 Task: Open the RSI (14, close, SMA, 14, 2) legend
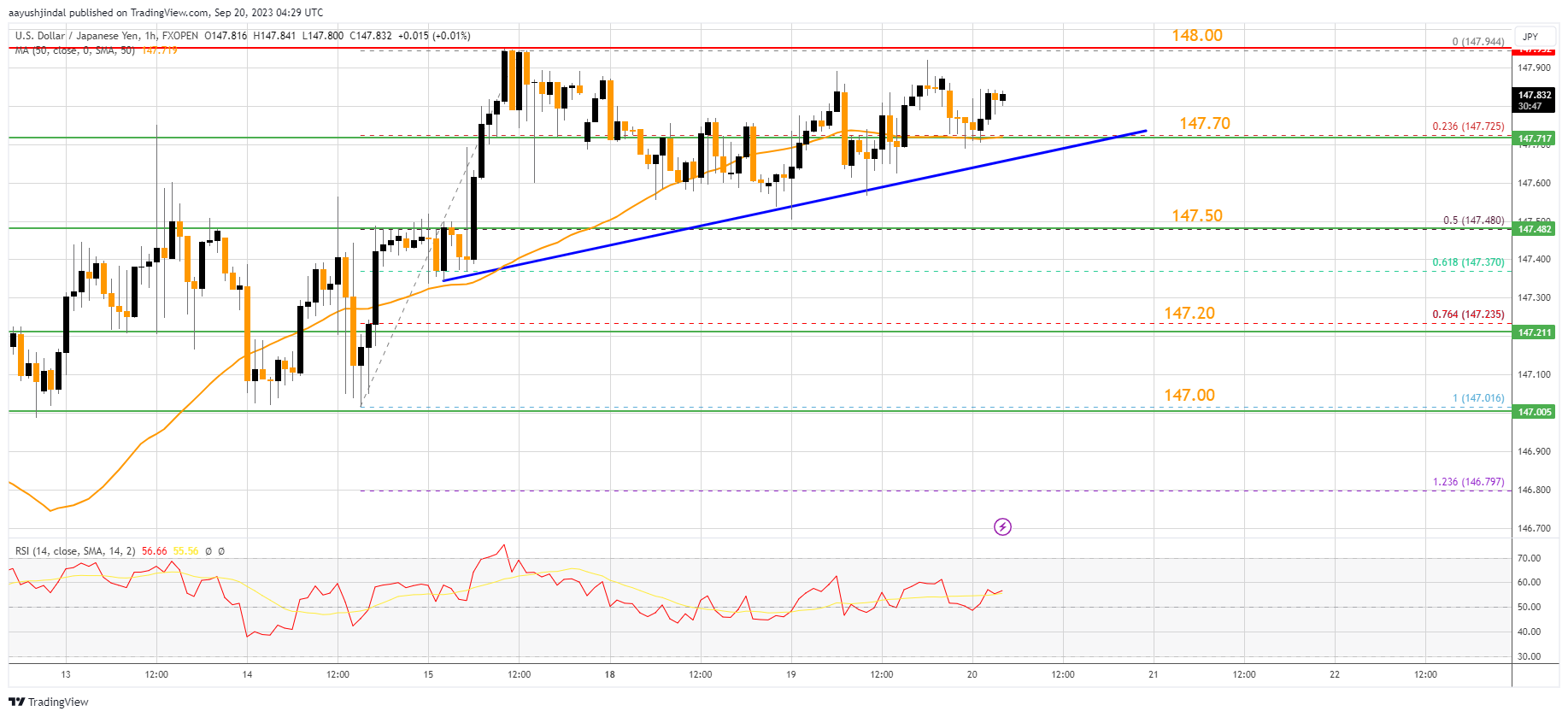pos(75,551)
